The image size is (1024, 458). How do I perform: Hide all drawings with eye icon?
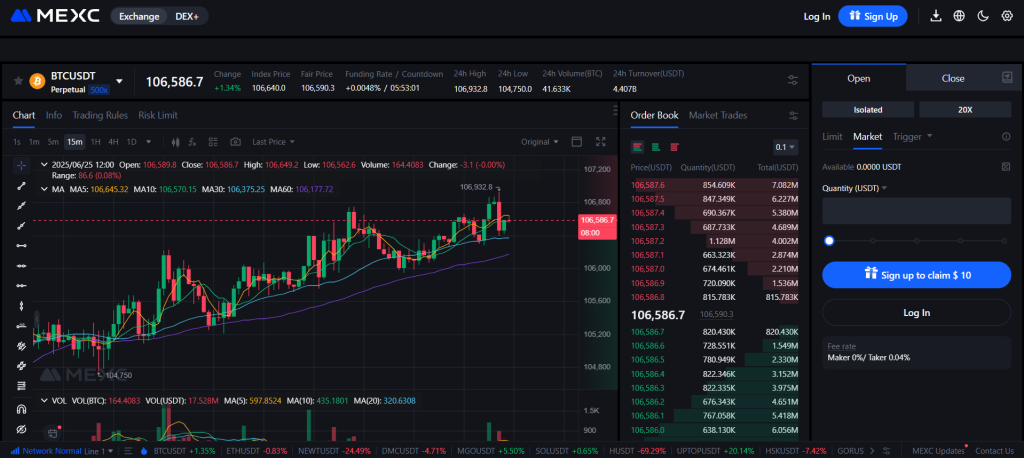[x=21, y=429]
